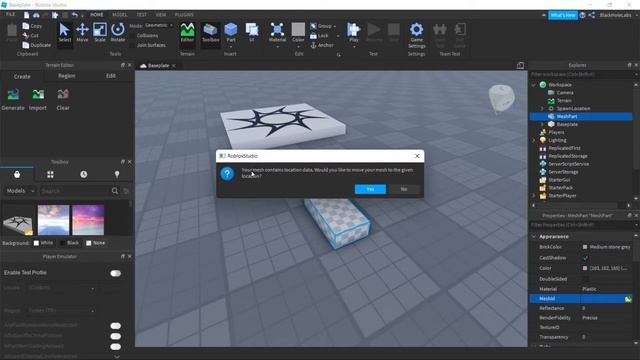Switch to the PLUGINS ribbon tab
This screenshot has height=360, width=640.
(x=184, y=15)
